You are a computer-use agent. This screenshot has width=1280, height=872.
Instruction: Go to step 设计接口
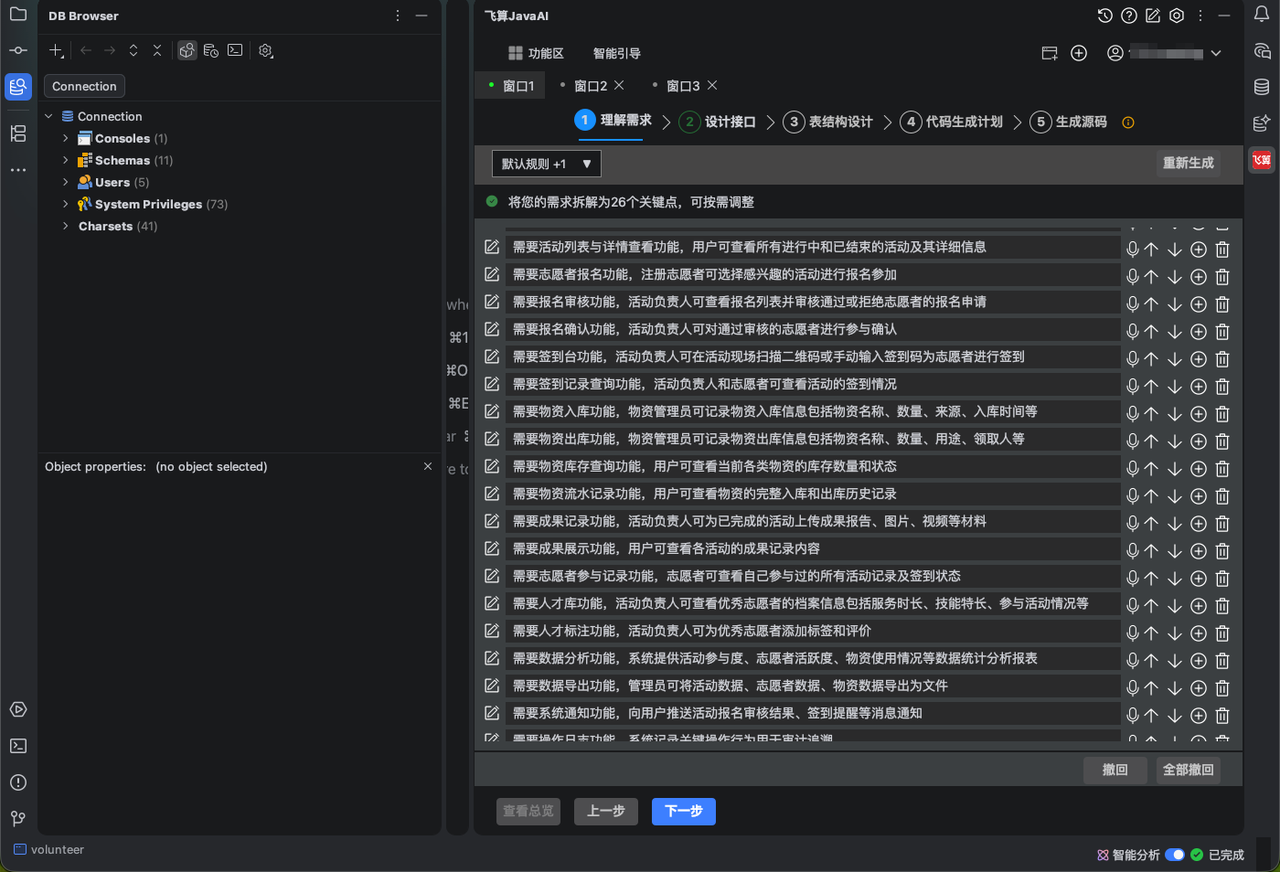point(717,122)
